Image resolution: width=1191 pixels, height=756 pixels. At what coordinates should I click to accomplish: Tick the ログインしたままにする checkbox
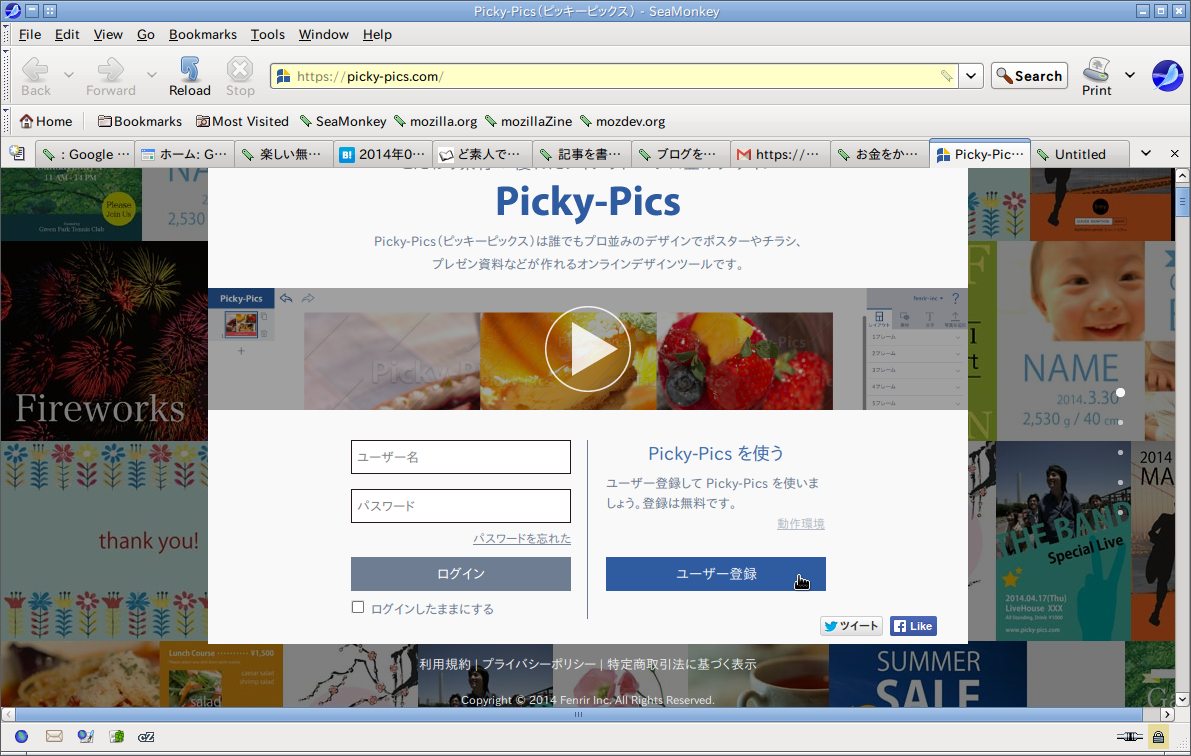tap(358, 607)
